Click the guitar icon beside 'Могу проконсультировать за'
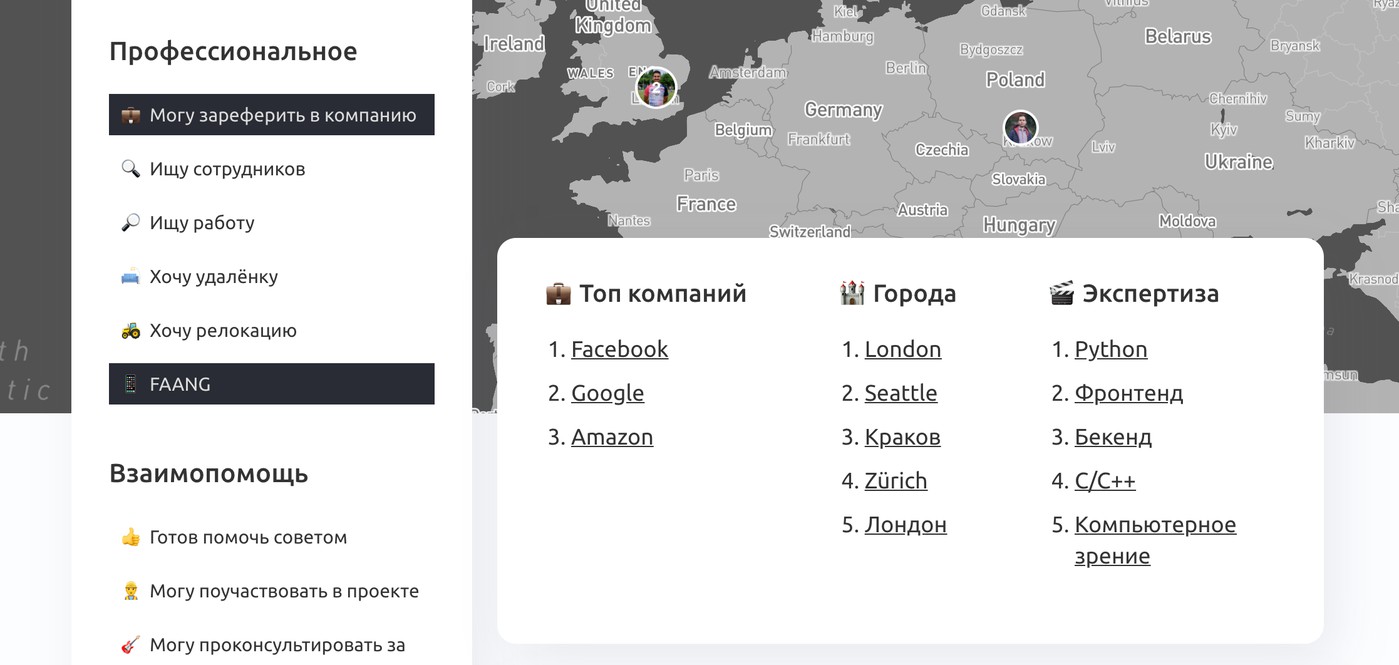The height and width of the screenshot is (665, 1399). [130, 646]
